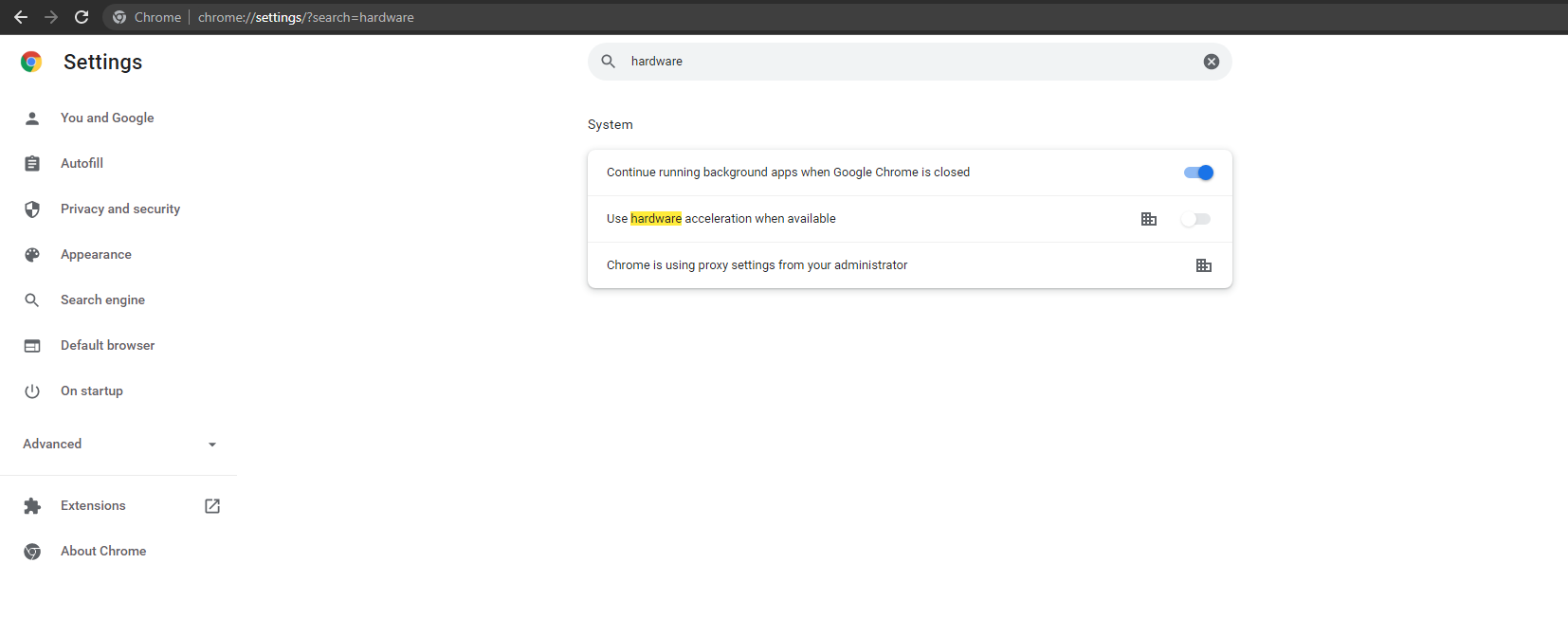Click inside the settings search field
Viewport: 1568px width, 636px height.
pyautogui.click(x=910, y=62)
